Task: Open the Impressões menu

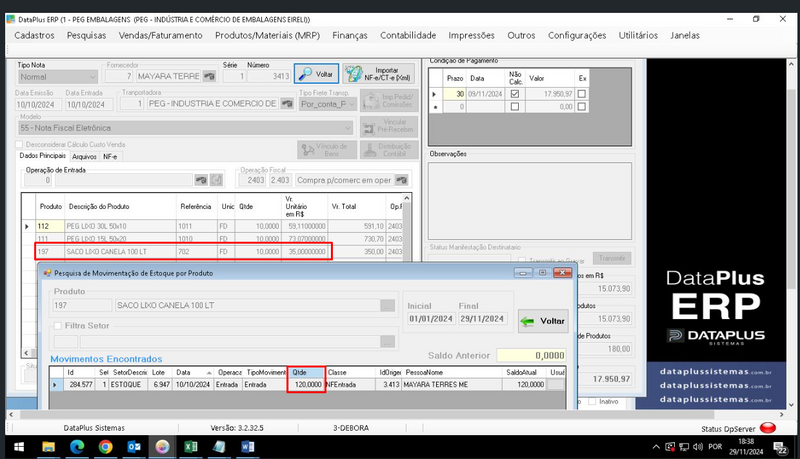Action: [x=471, y=35]
